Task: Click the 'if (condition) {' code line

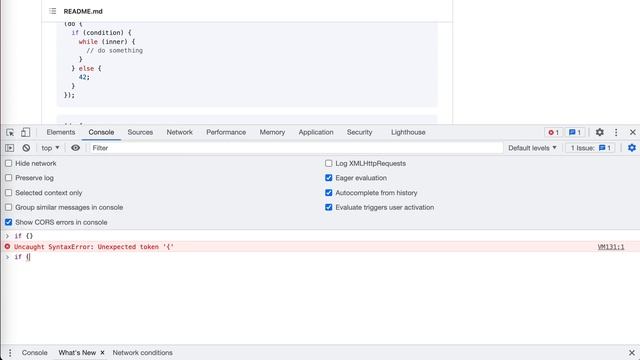Action: pos(102,33)
